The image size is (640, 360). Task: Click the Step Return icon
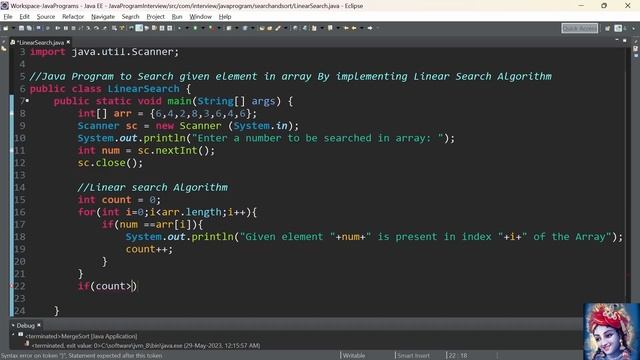(105, 28)
